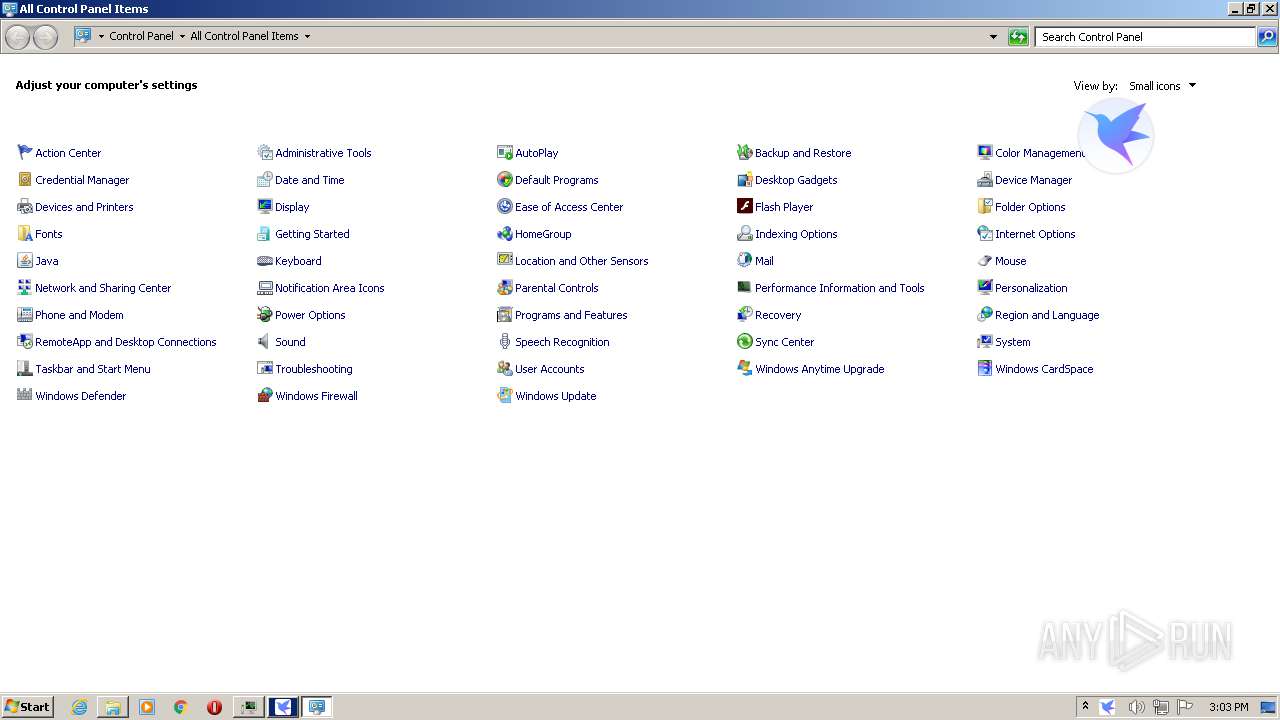Expand the Control Panel breadcrumb arrow

(182, 36)
